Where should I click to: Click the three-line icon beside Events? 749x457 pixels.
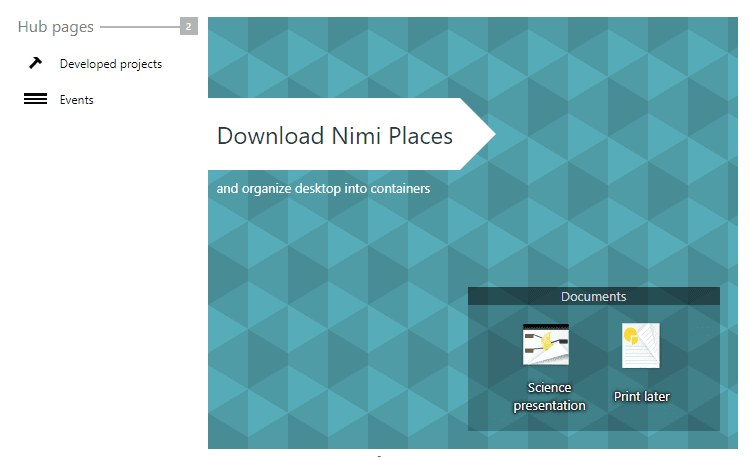(x=35, y=99)
